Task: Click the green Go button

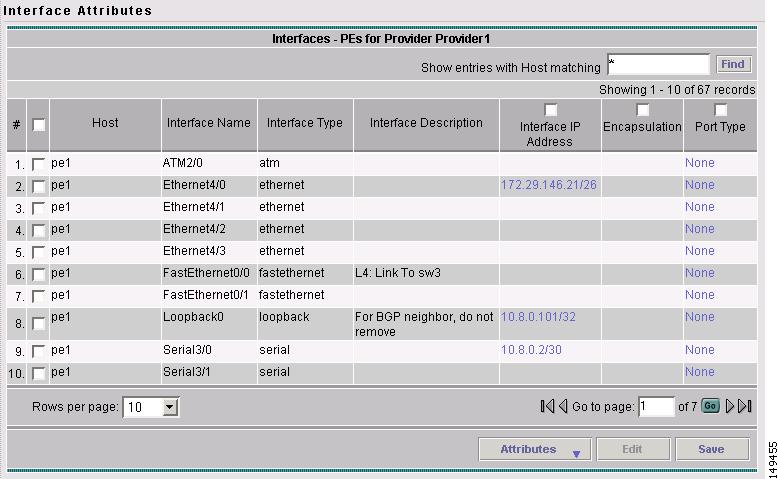Action: [710, 406]
